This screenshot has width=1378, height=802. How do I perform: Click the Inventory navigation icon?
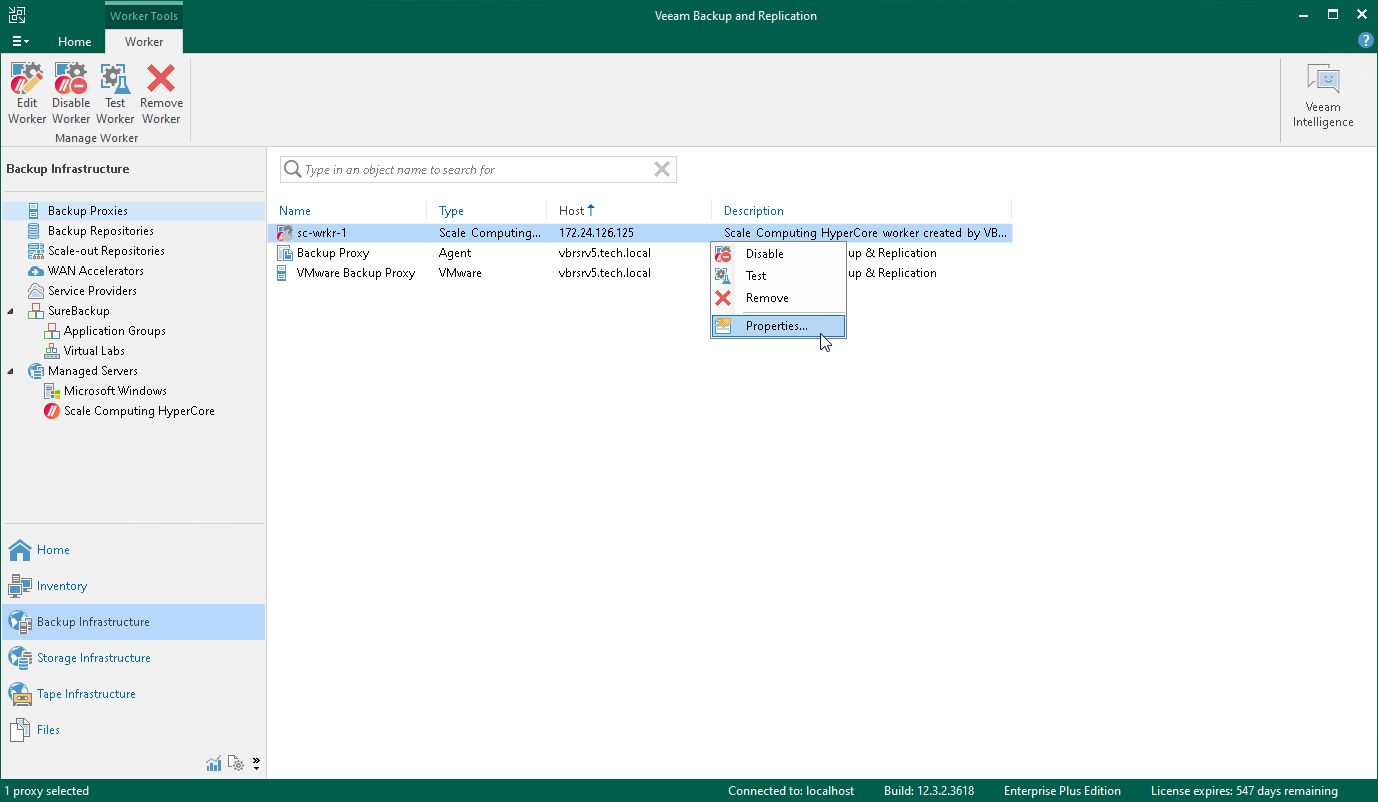click(20, 586)
